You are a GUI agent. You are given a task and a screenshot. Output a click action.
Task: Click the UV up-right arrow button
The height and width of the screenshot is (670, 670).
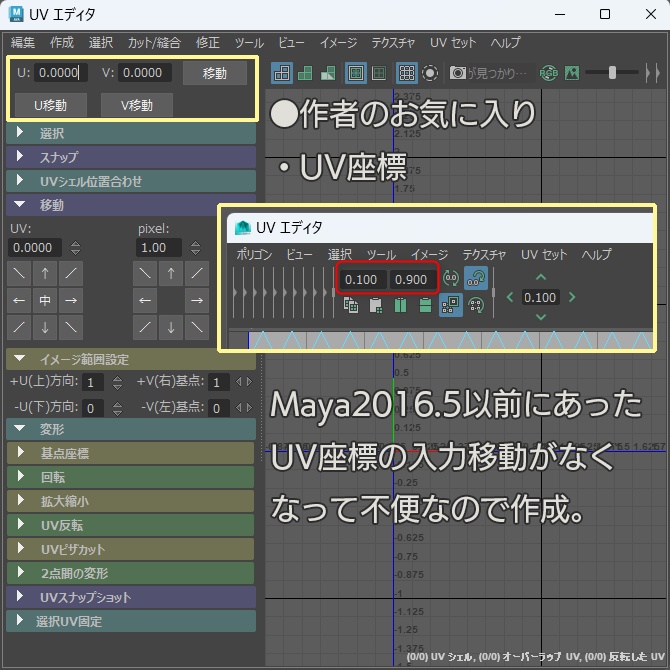71,273
